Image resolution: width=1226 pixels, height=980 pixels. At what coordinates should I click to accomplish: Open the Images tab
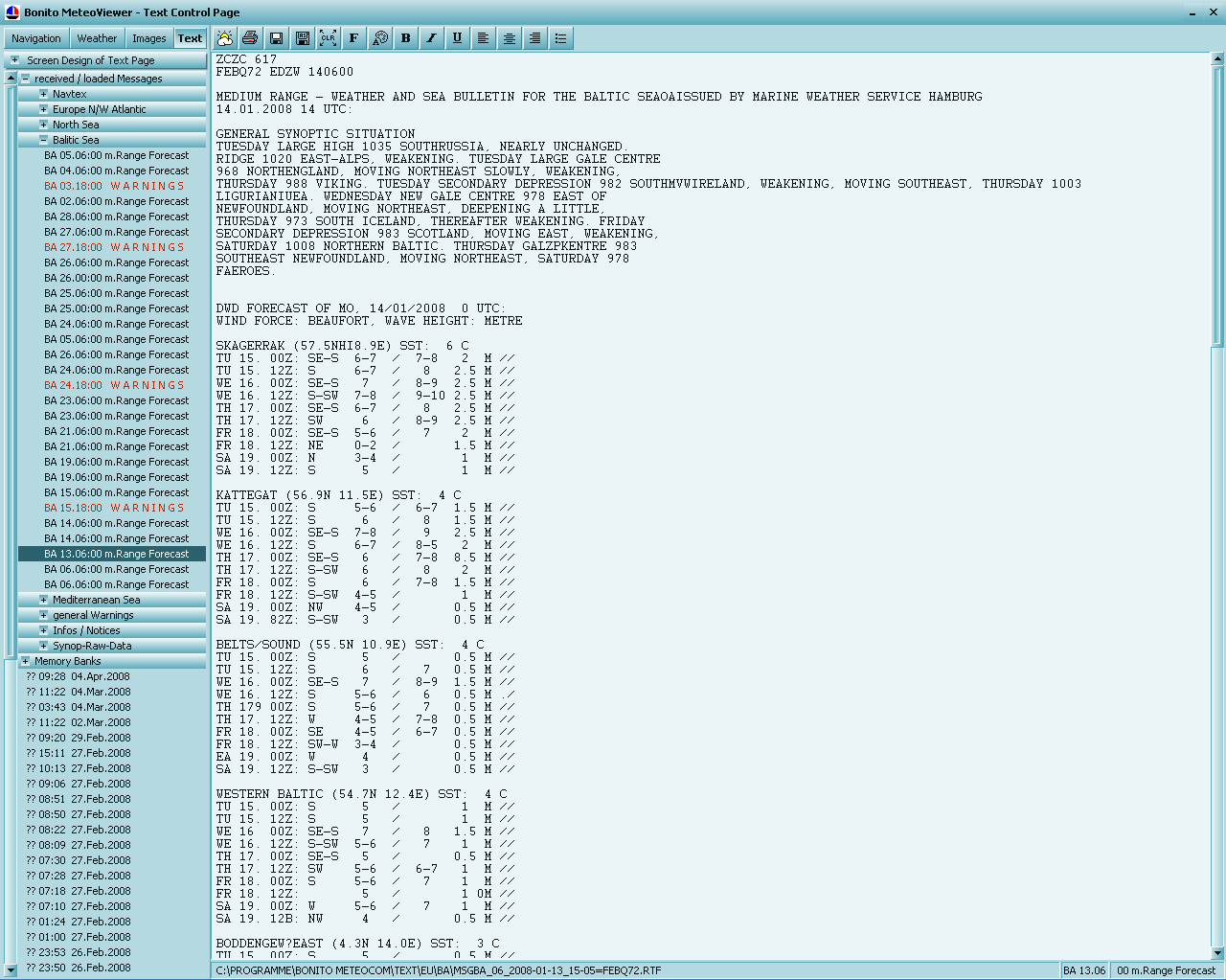[x=148, y=38]
